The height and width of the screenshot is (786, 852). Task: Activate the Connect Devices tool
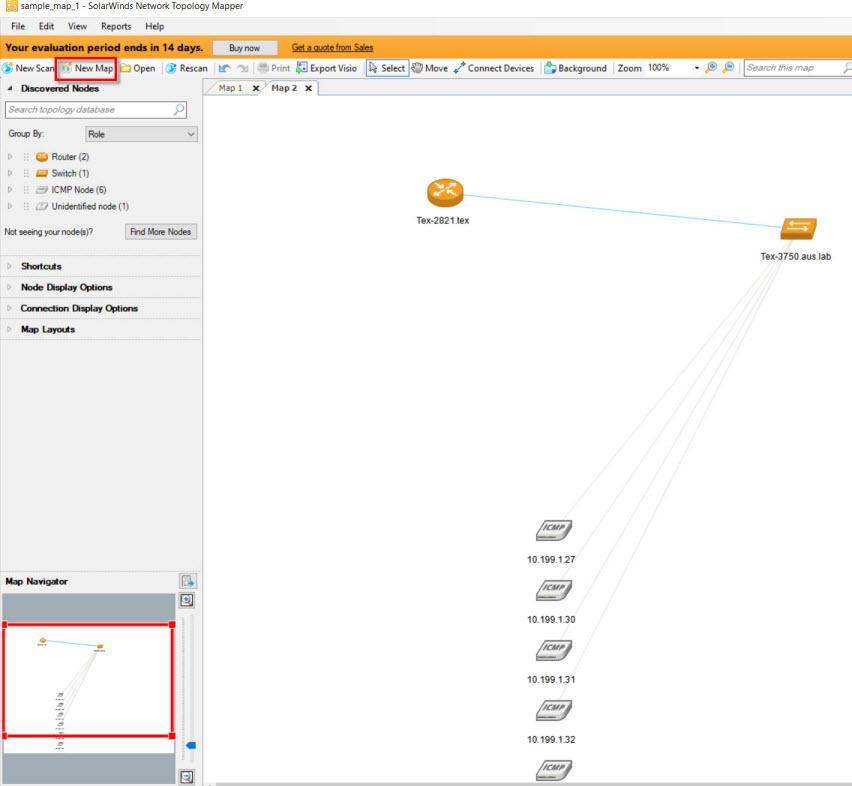494,68
